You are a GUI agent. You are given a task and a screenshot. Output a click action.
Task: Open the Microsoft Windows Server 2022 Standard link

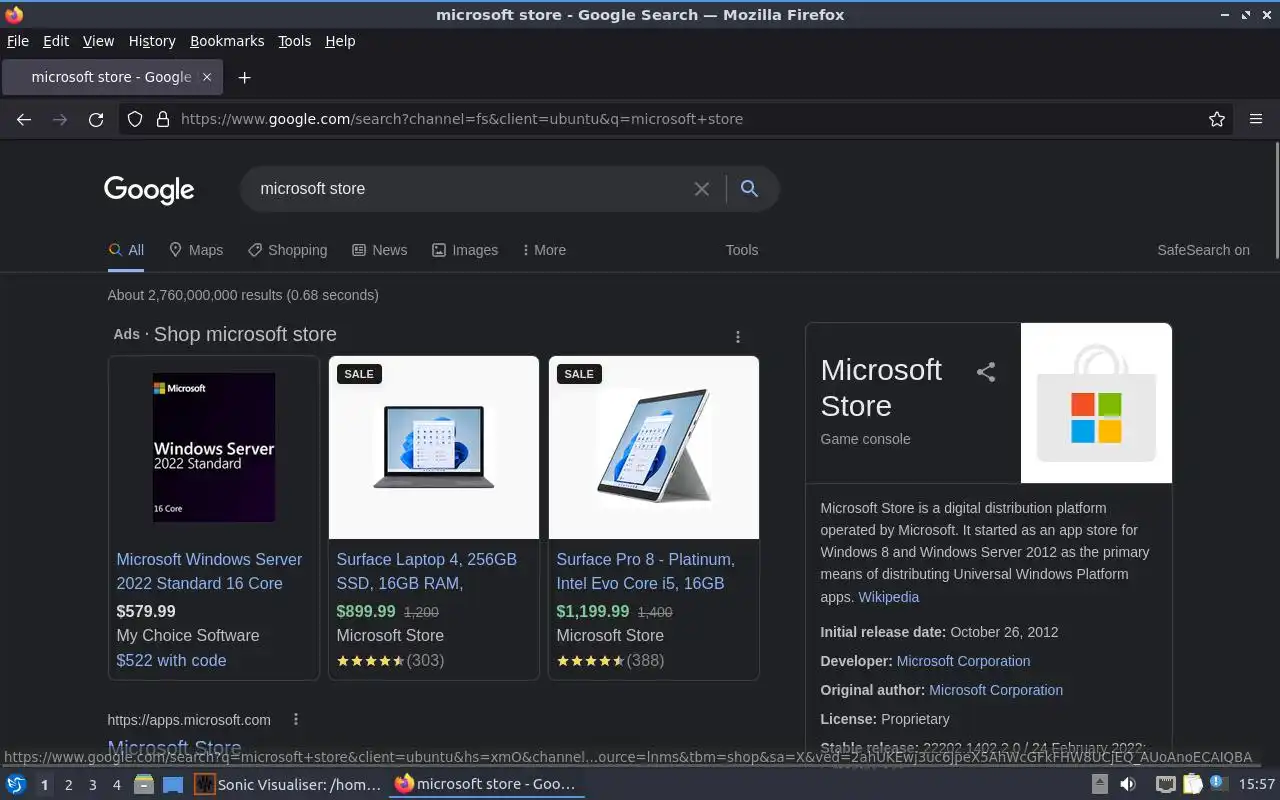point(209,571)
